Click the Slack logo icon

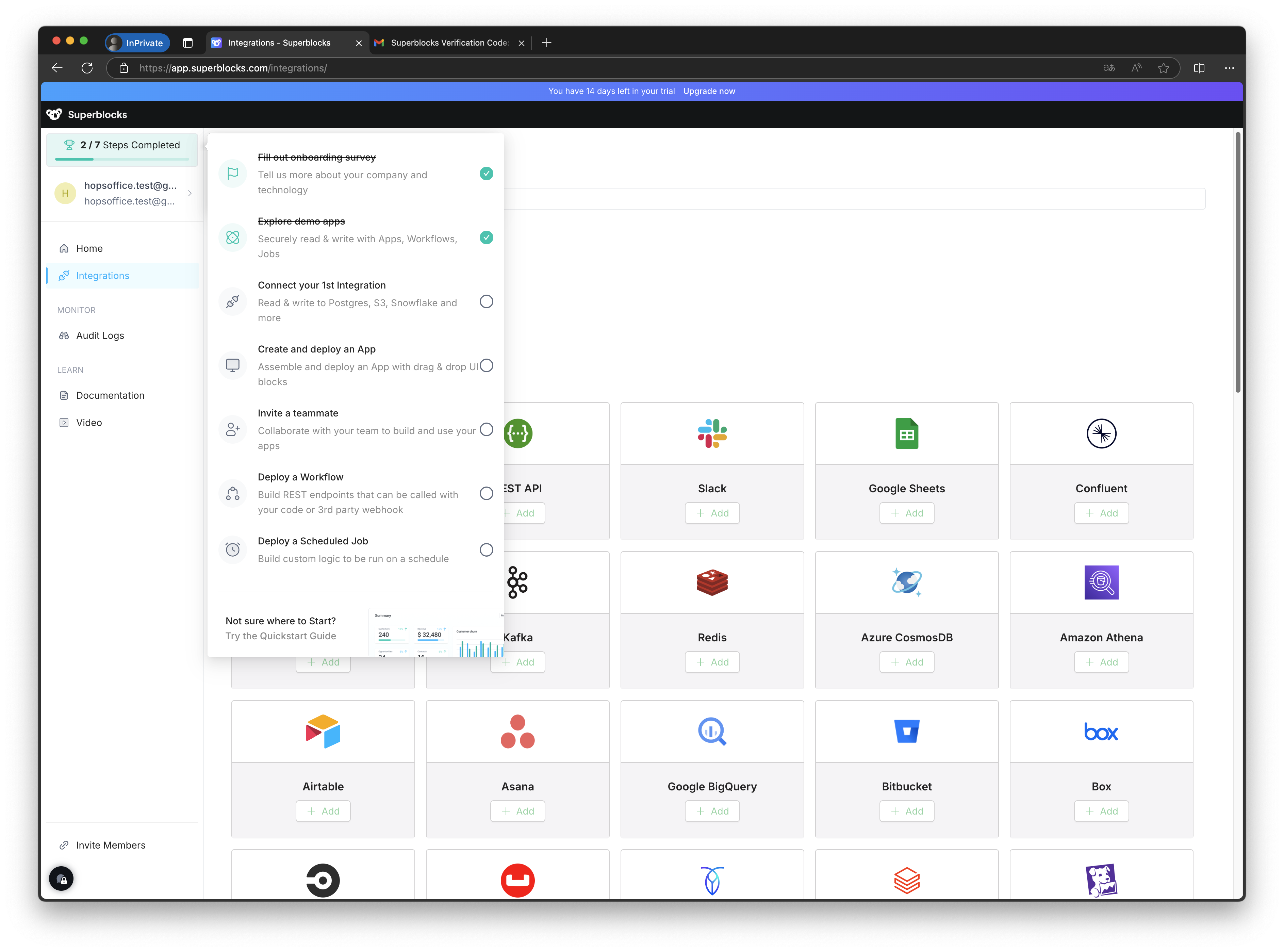(x=712, y=433)
